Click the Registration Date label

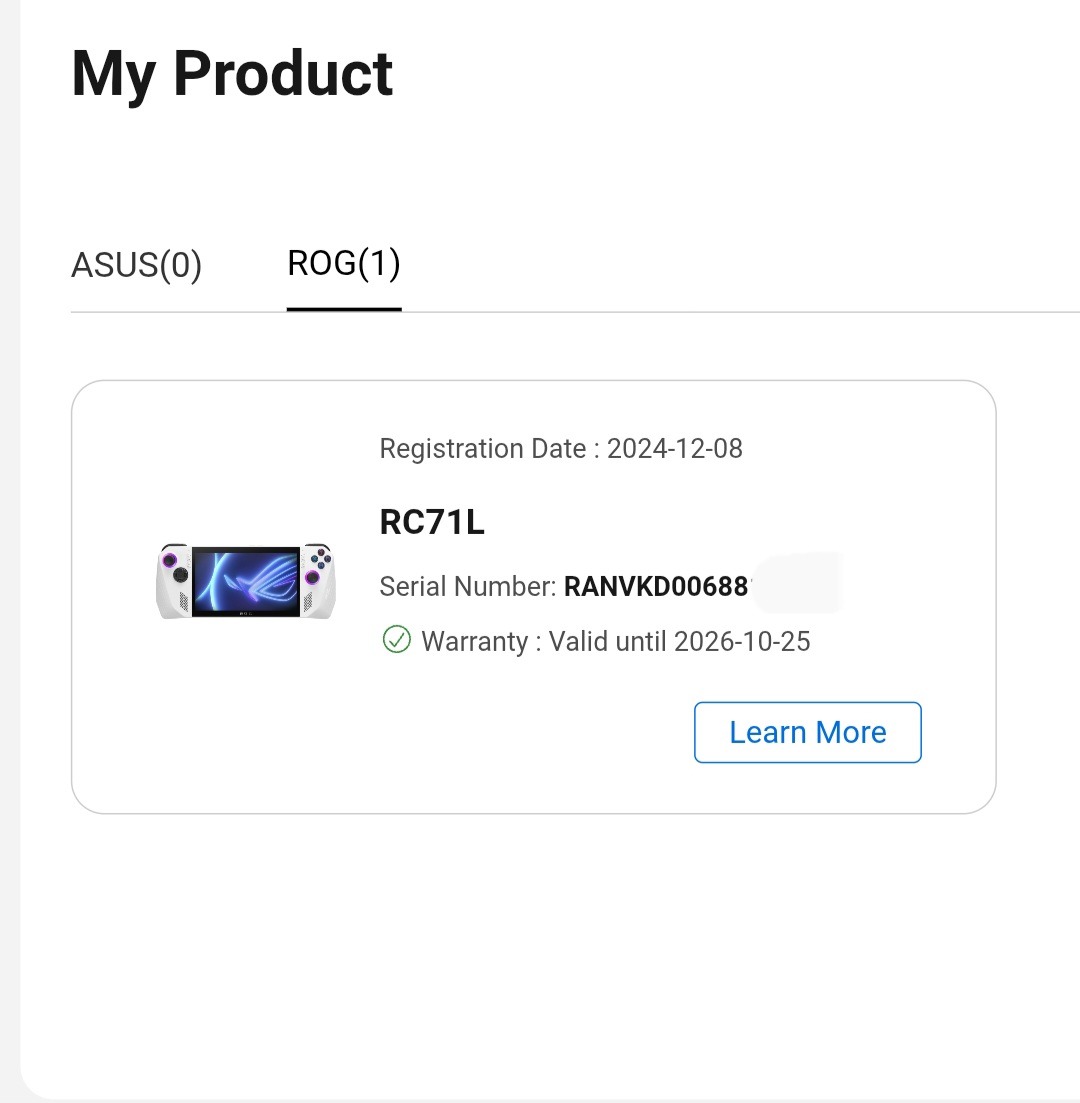(x=489, y=448)
